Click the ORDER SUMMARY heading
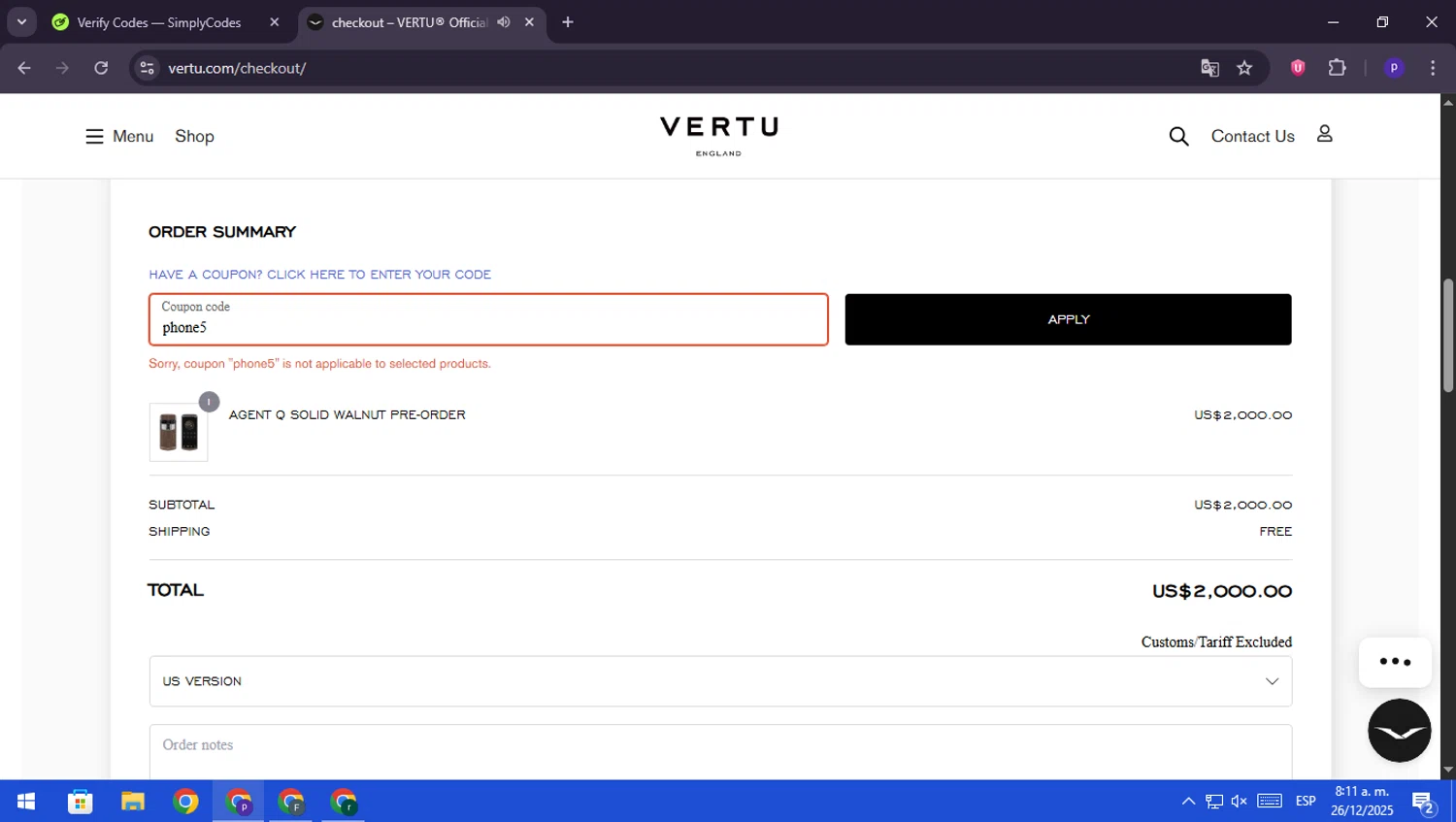Screen dimensions: 1456x822 point(222,232)
